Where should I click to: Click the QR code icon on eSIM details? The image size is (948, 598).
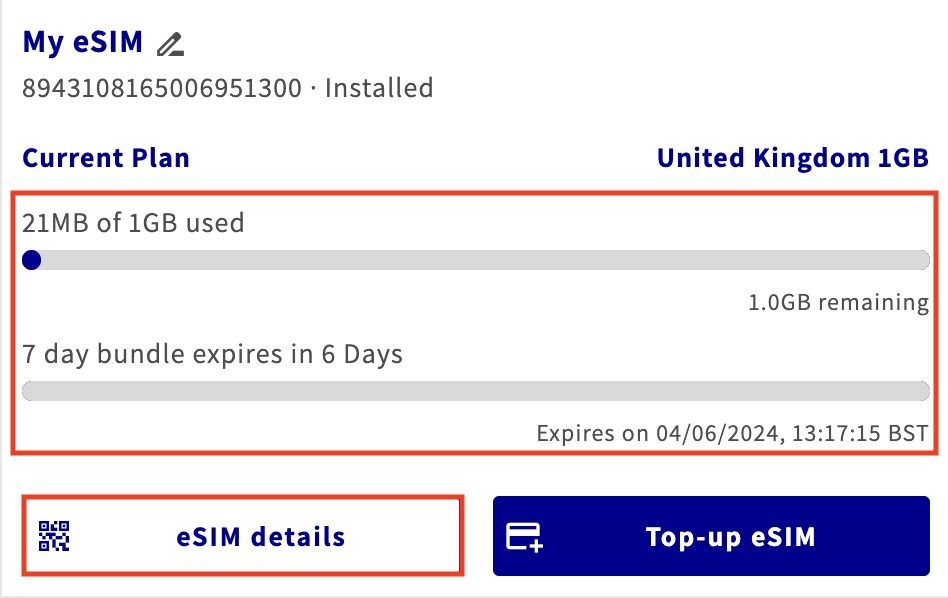(55, 536)
